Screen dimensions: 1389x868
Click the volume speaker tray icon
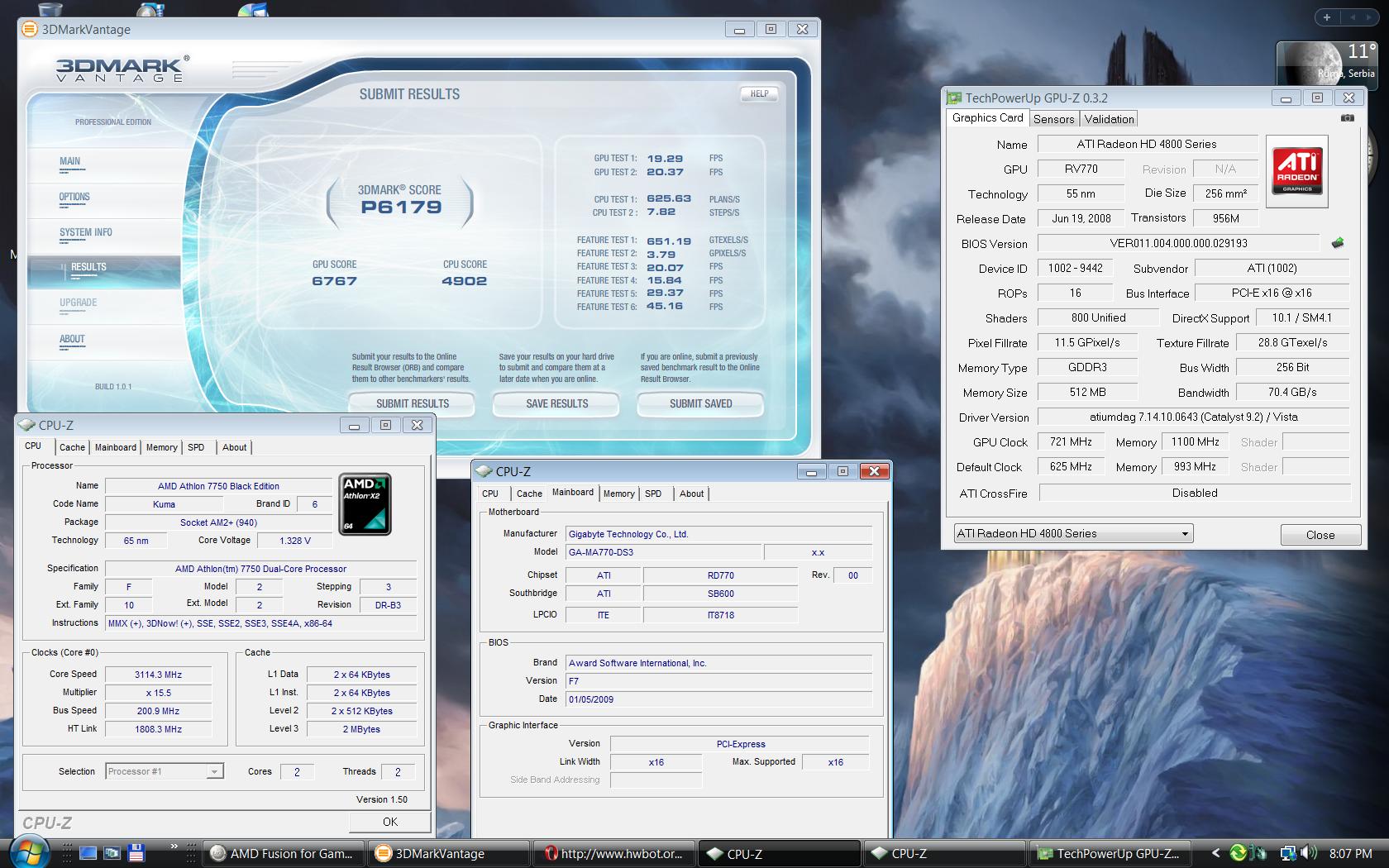pyautogui.click(x=1309, y=853)
